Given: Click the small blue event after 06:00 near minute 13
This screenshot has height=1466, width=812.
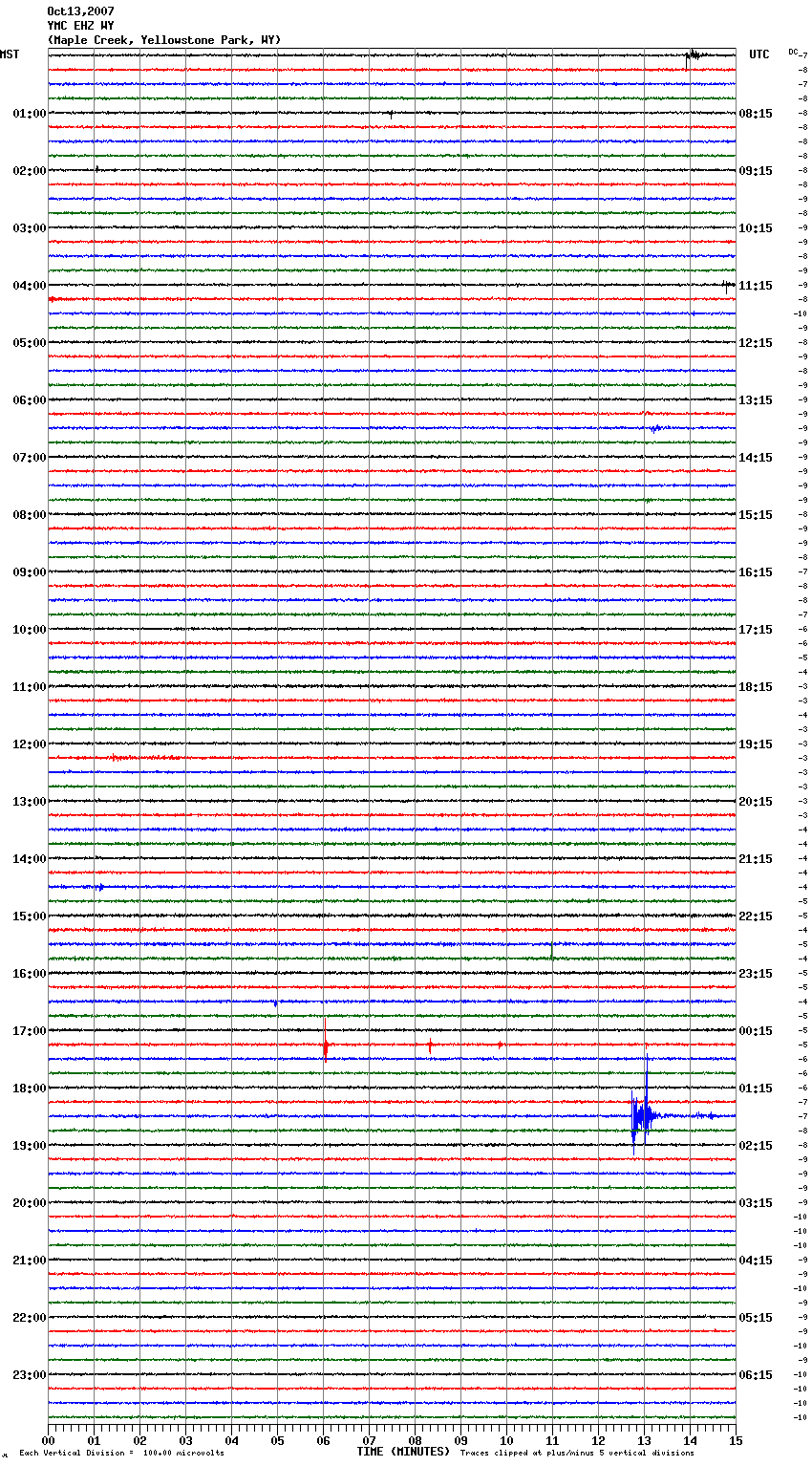Looking at the screenshot, I should 655,428.
